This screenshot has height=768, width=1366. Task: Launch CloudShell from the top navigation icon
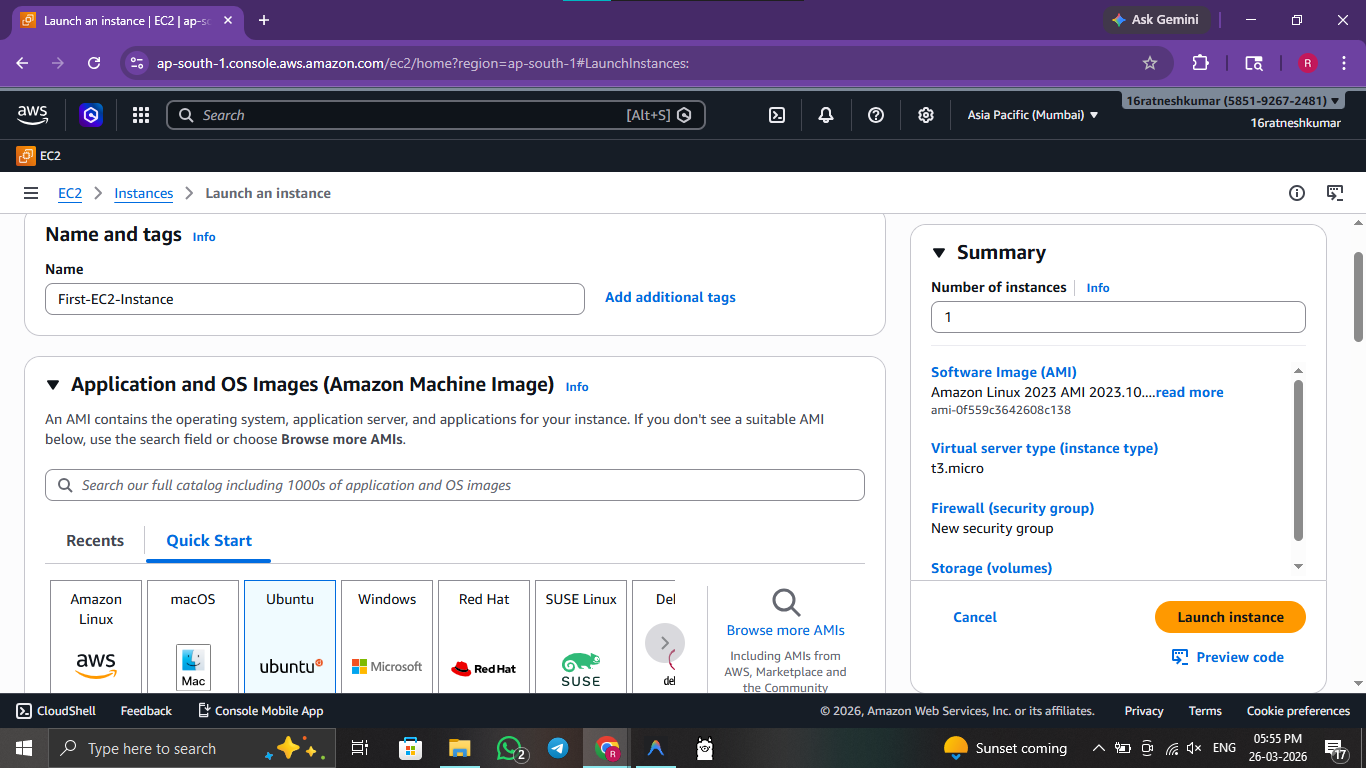[x=777, y=115]
